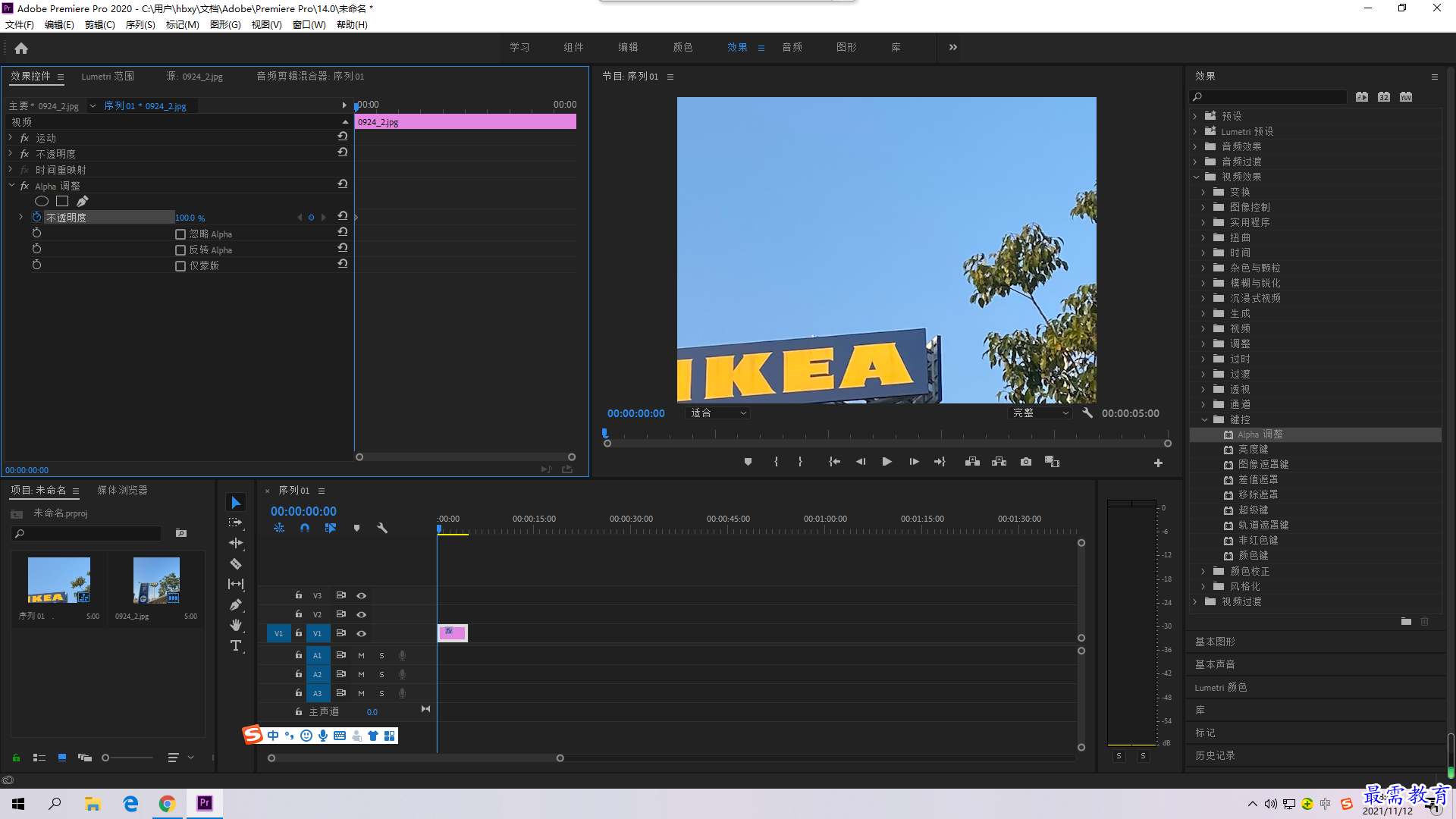This screenshot has width=1456, height=819.
Task: Switch to Lumetri 范围 tab
Action: click(x=108, y=77)
